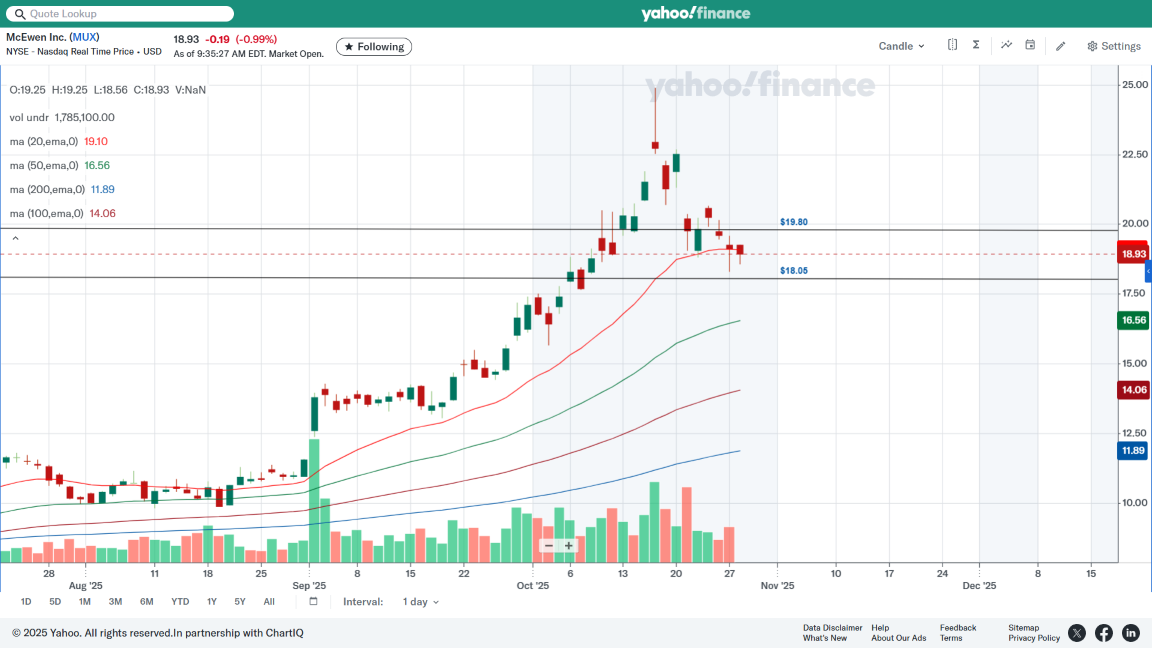Toggle the Following star button

coord(373,47)
